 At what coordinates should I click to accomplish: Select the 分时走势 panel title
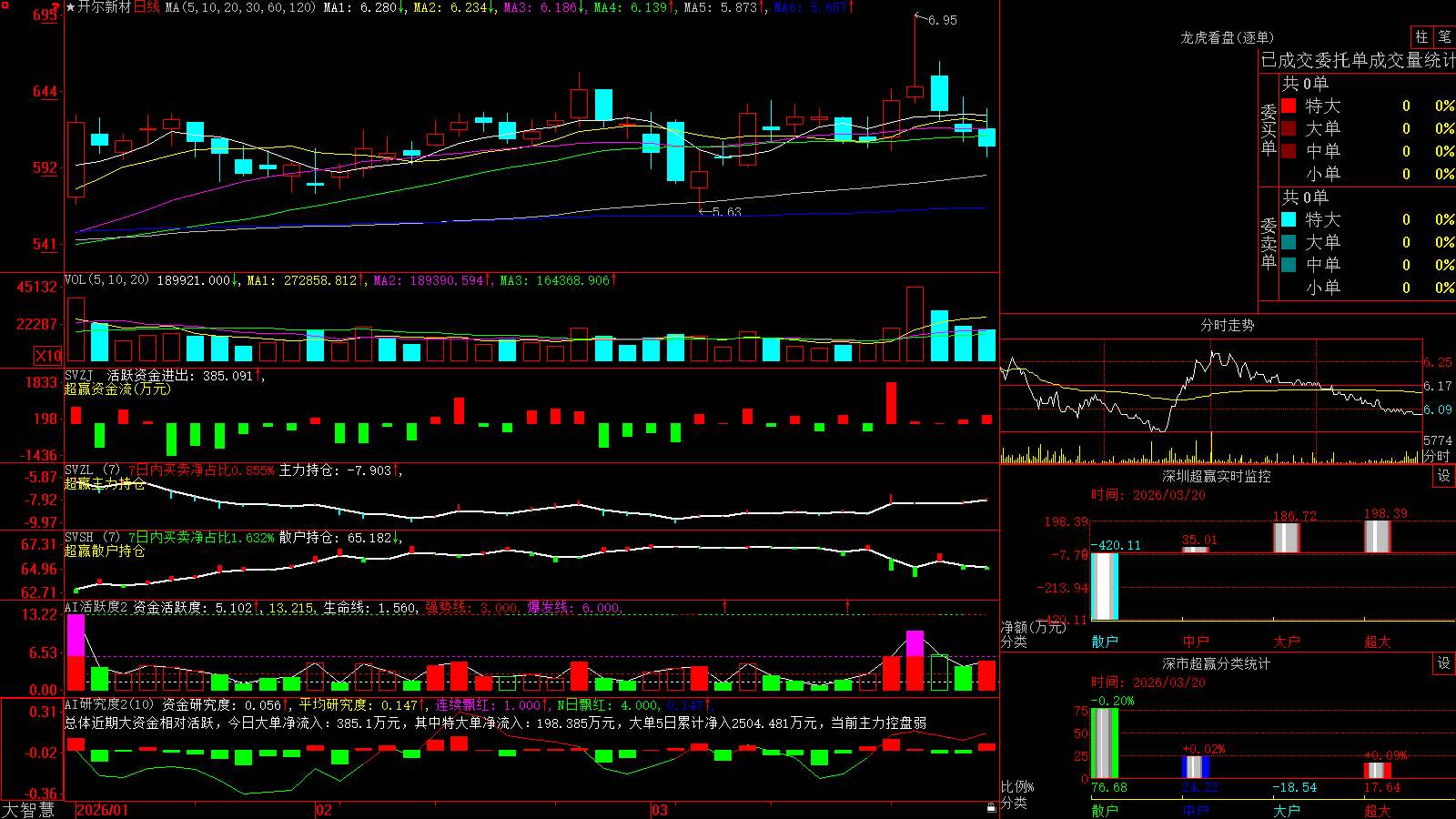click(1227, 325)
